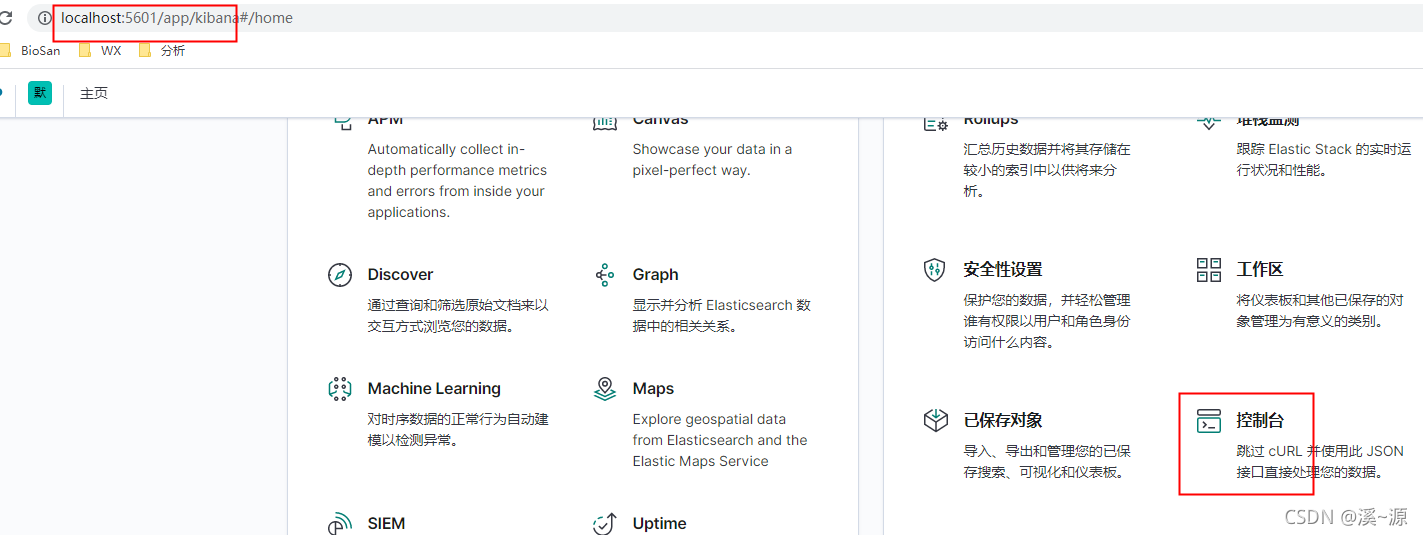This screenshot has width=1423, height=535.
Task: Click the green 默 space avatar
Action: pyautogui.click(x=40, y=93)
